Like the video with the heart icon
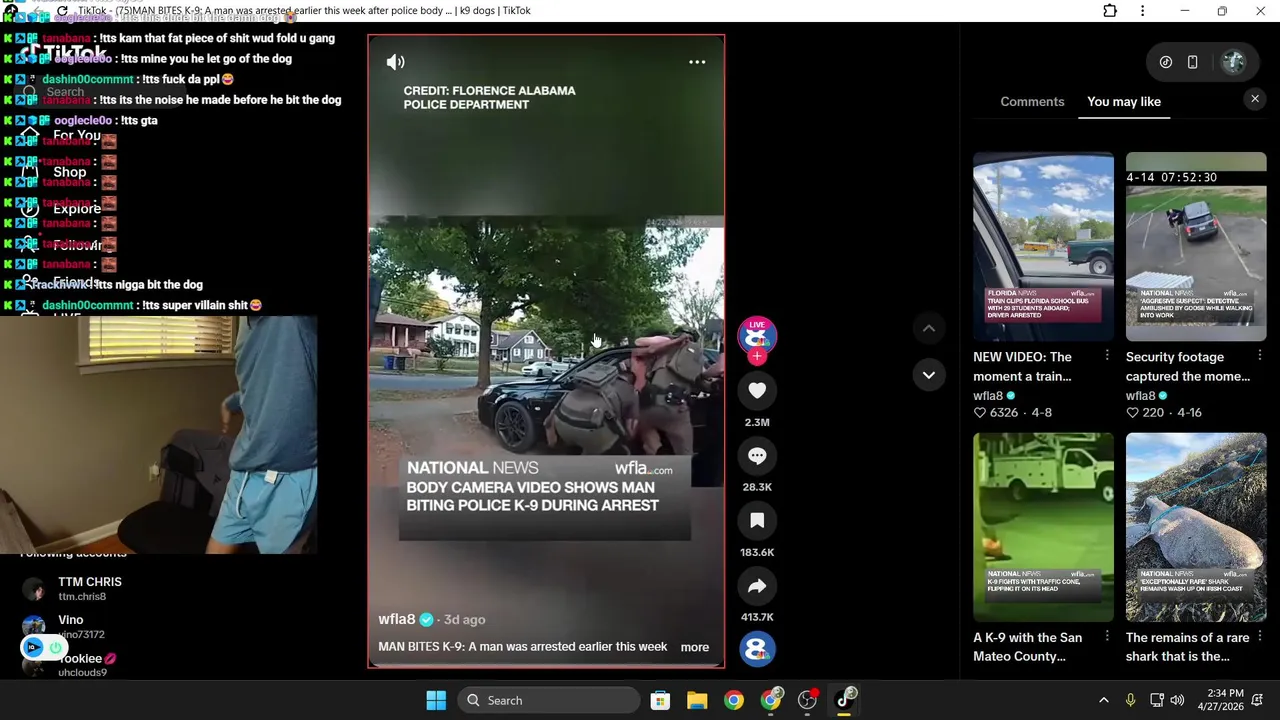The height and width of the screenshot is (720, 1280). coord(757,391)
